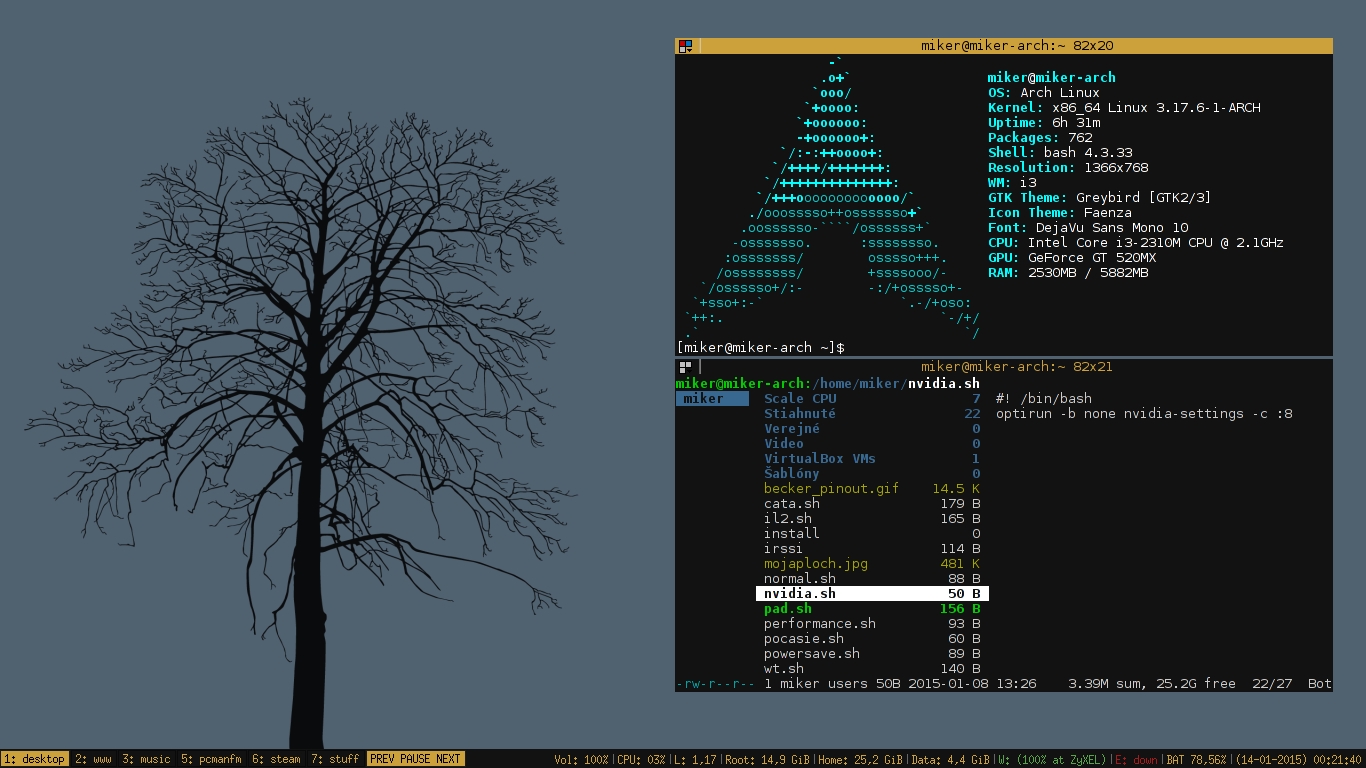Click the -rw-r--r-- permissions in ranger status
1366x768 pixels.
[716, 684]
